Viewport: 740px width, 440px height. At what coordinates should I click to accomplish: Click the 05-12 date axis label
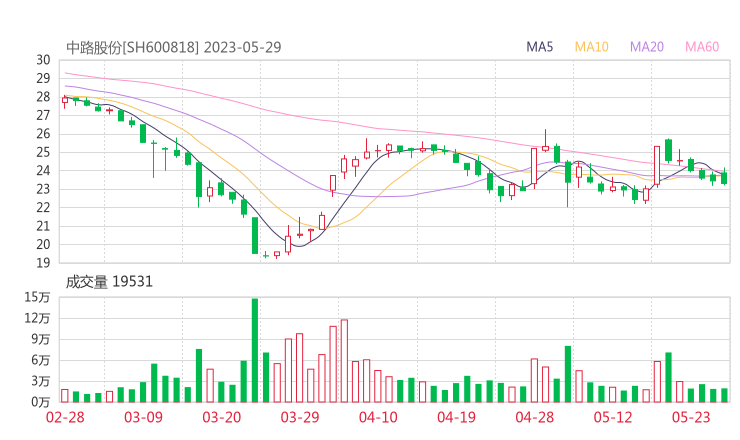pyautogui.click(x=613, y=417)
